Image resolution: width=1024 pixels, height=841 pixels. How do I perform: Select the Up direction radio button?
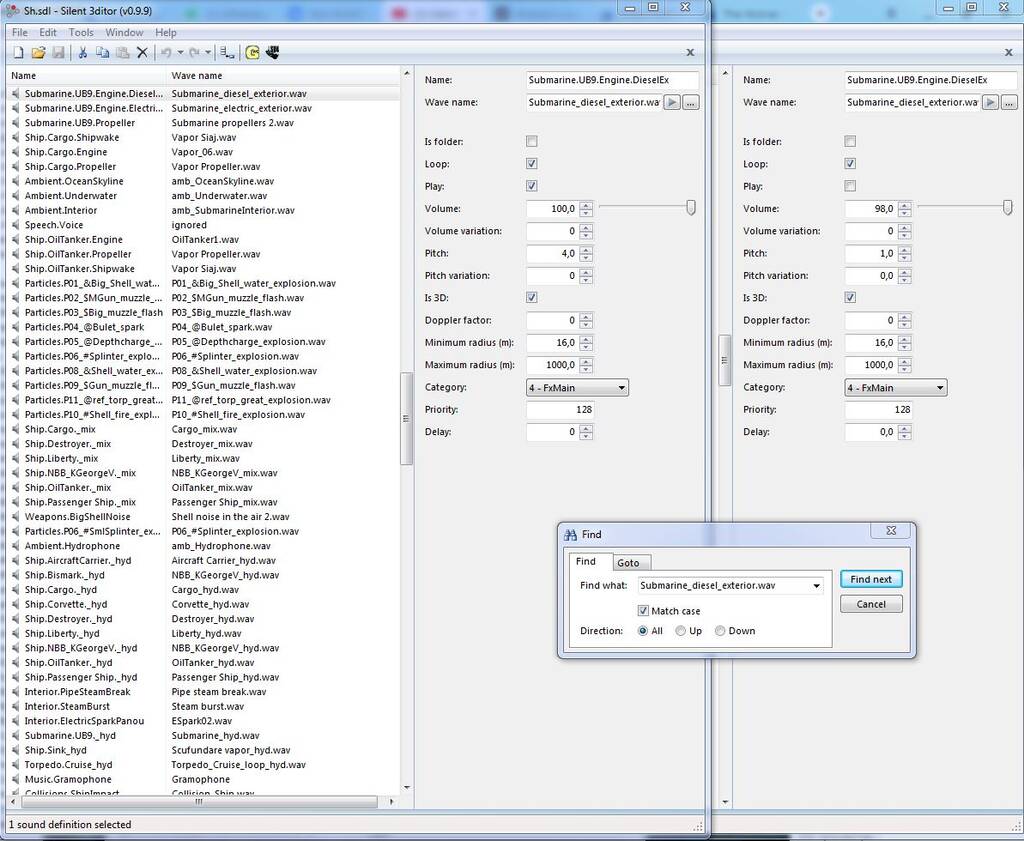(x=680, y=631)
